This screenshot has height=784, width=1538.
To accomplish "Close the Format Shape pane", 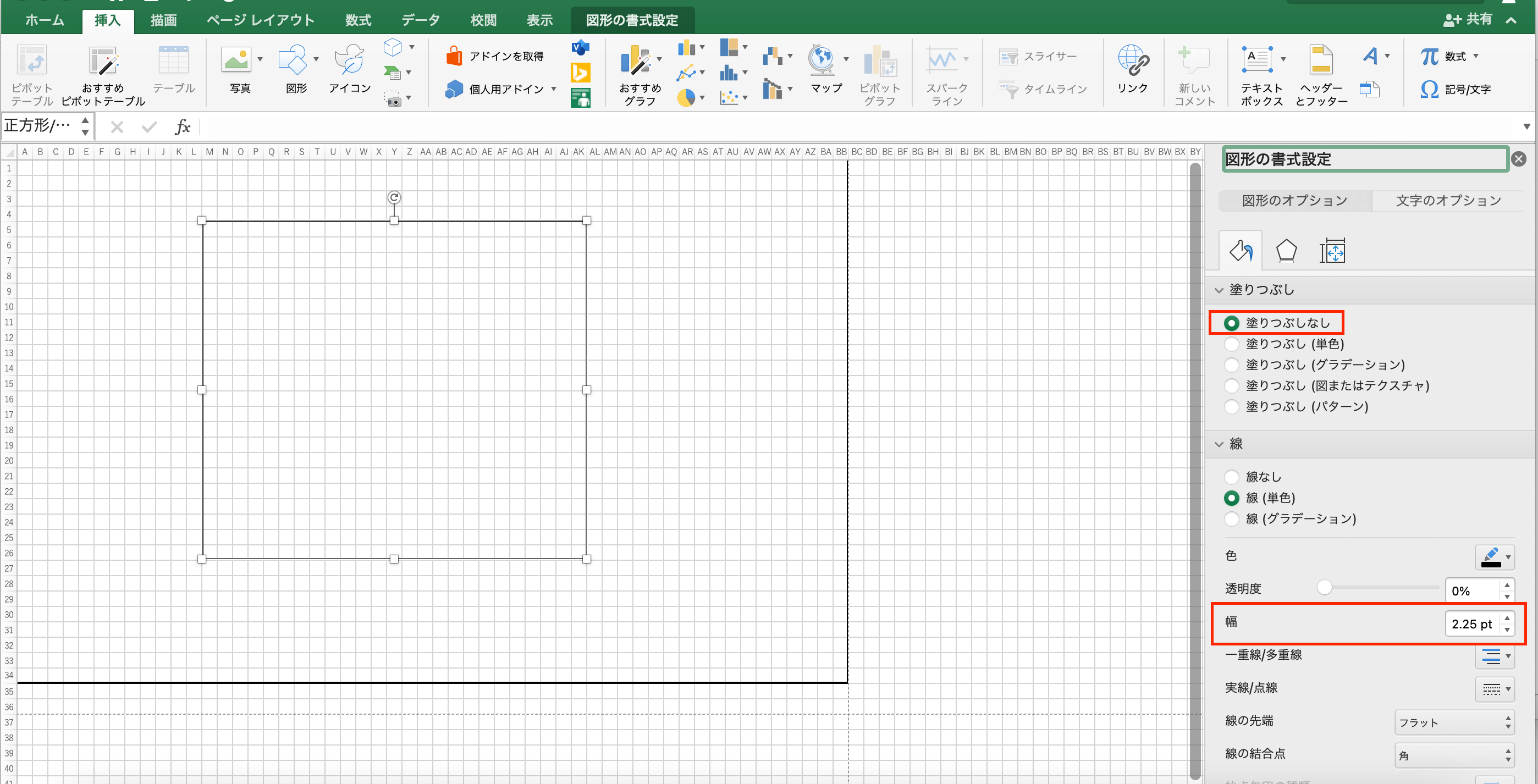I will click(1519, 159).
